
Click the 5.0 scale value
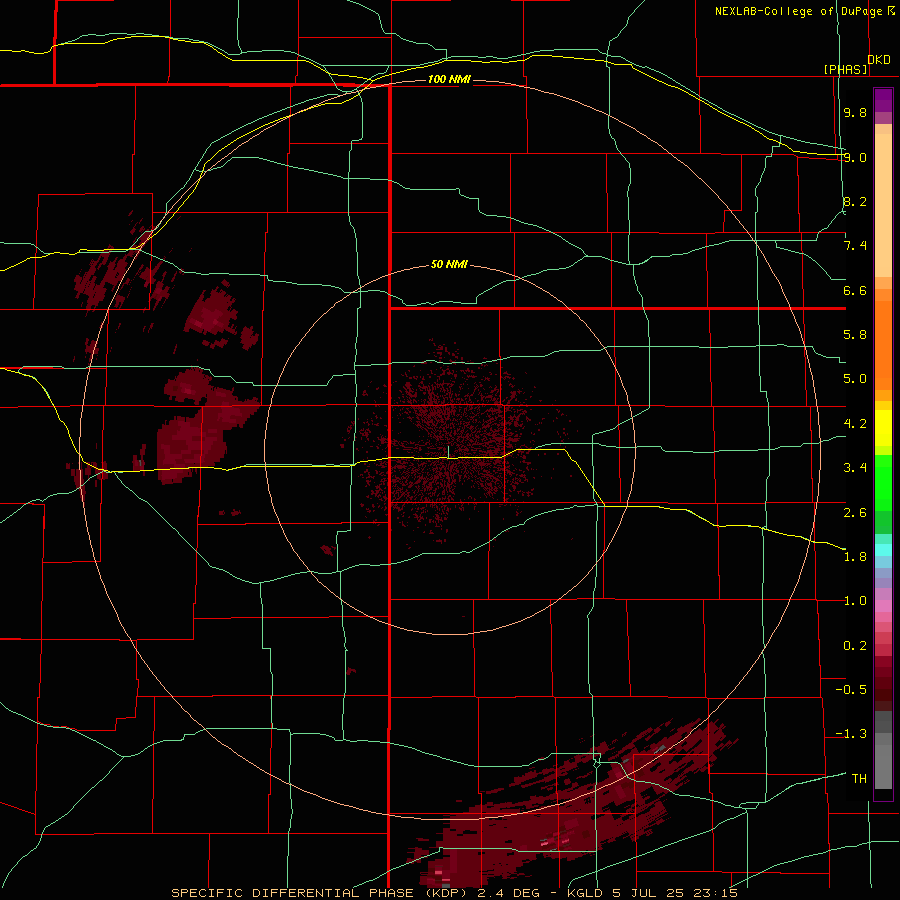tap(855, 379)
